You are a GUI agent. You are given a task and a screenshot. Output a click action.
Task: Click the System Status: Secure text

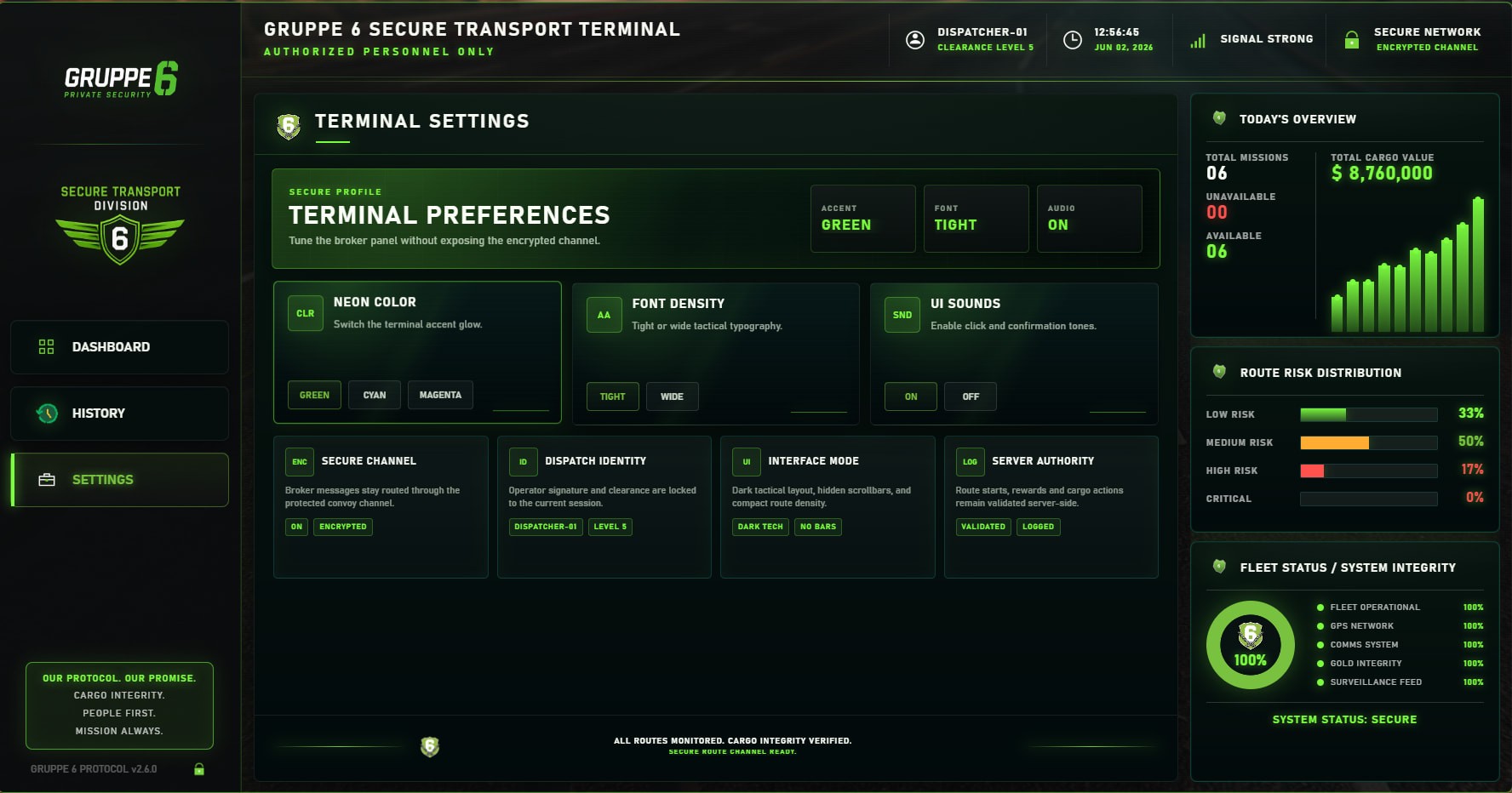point(1345,720)
